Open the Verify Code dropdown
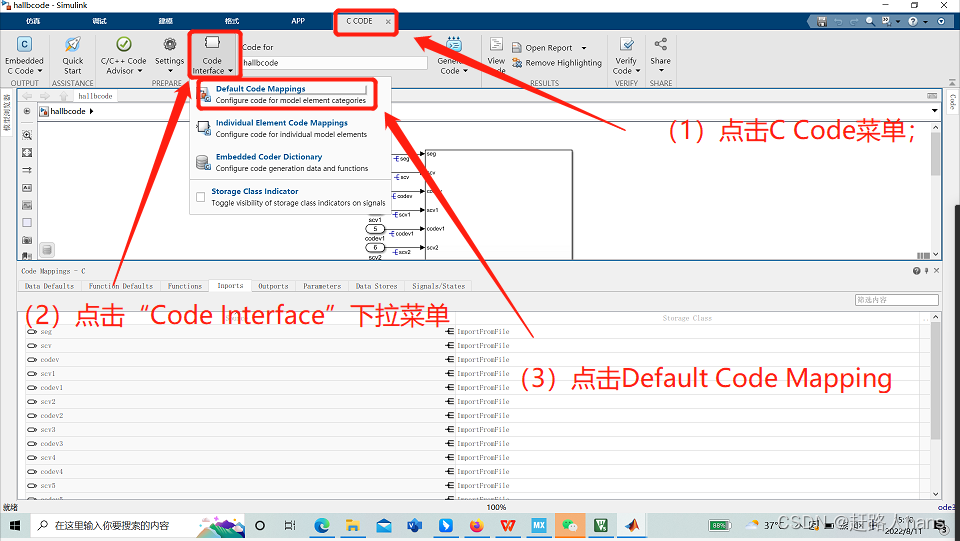Screen dimensions: 960x541 (x=626, y=56)
